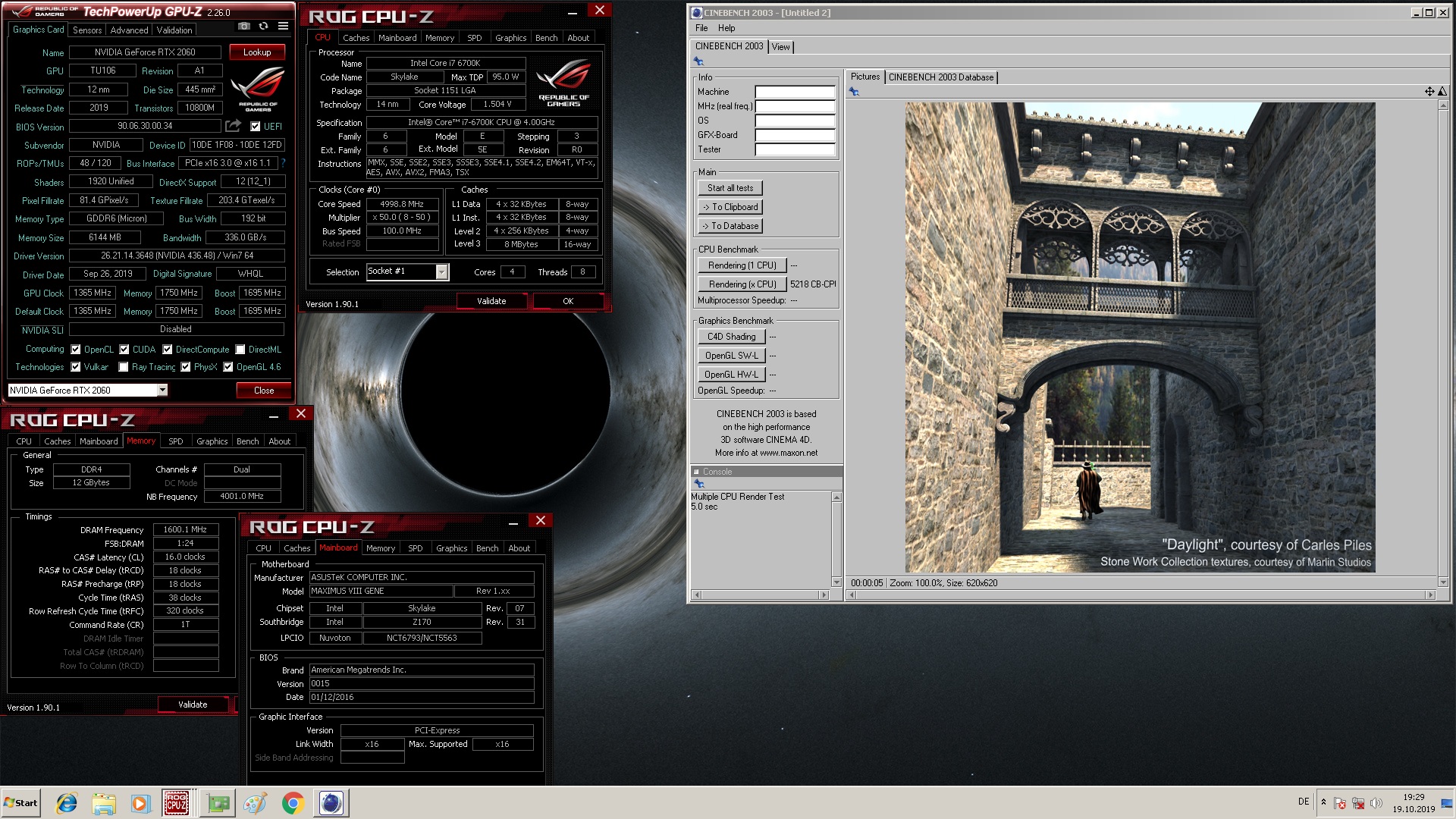Select the ROG CPU-Z taskbar button
Image resolution: width=1456 pixels, height=819 pixels.
point(177,803)
